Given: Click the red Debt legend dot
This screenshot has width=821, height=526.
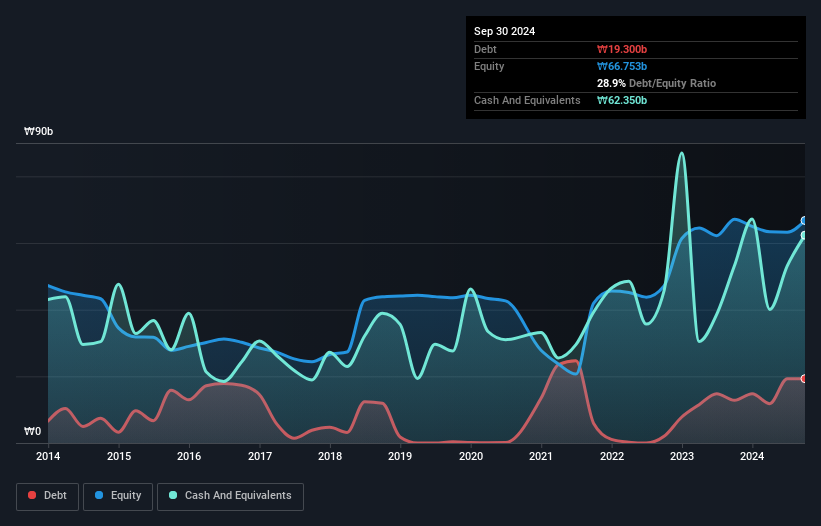Looking at the screenshot, I should click(32, 495).
